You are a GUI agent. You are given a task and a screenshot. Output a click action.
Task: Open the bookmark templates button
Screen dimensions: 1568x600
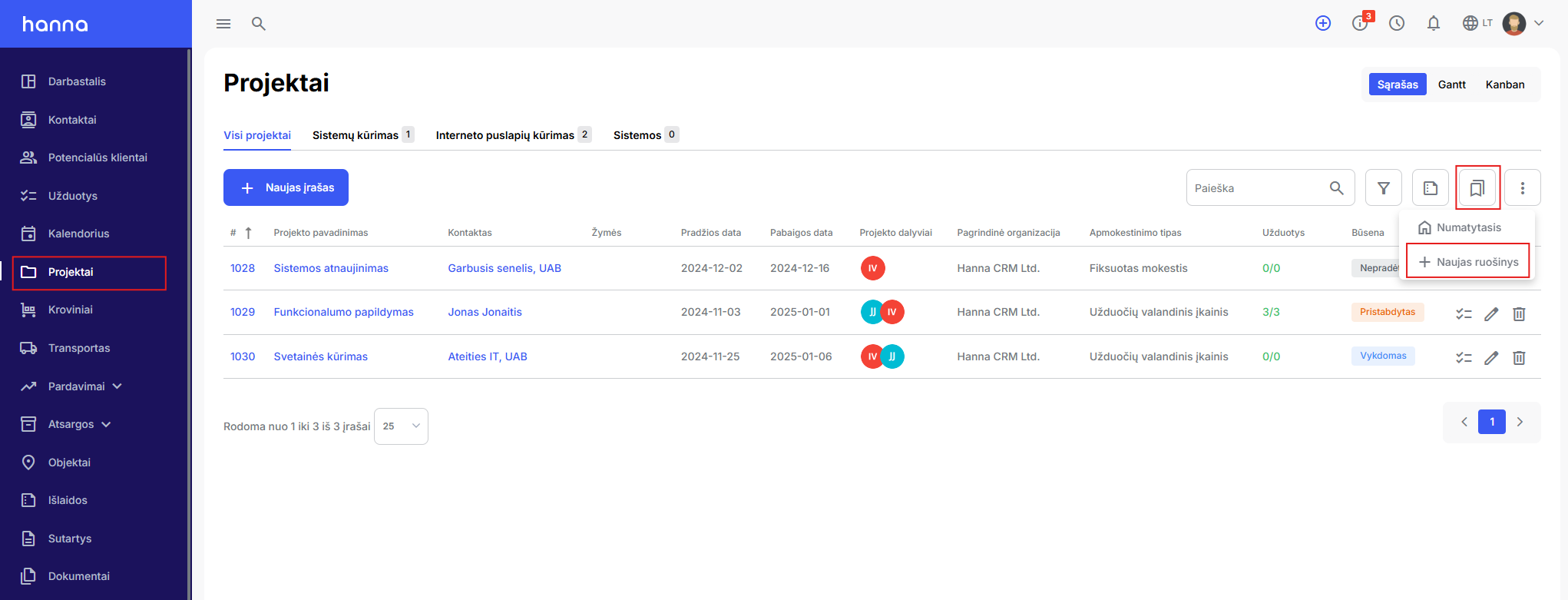[1477, 187]
